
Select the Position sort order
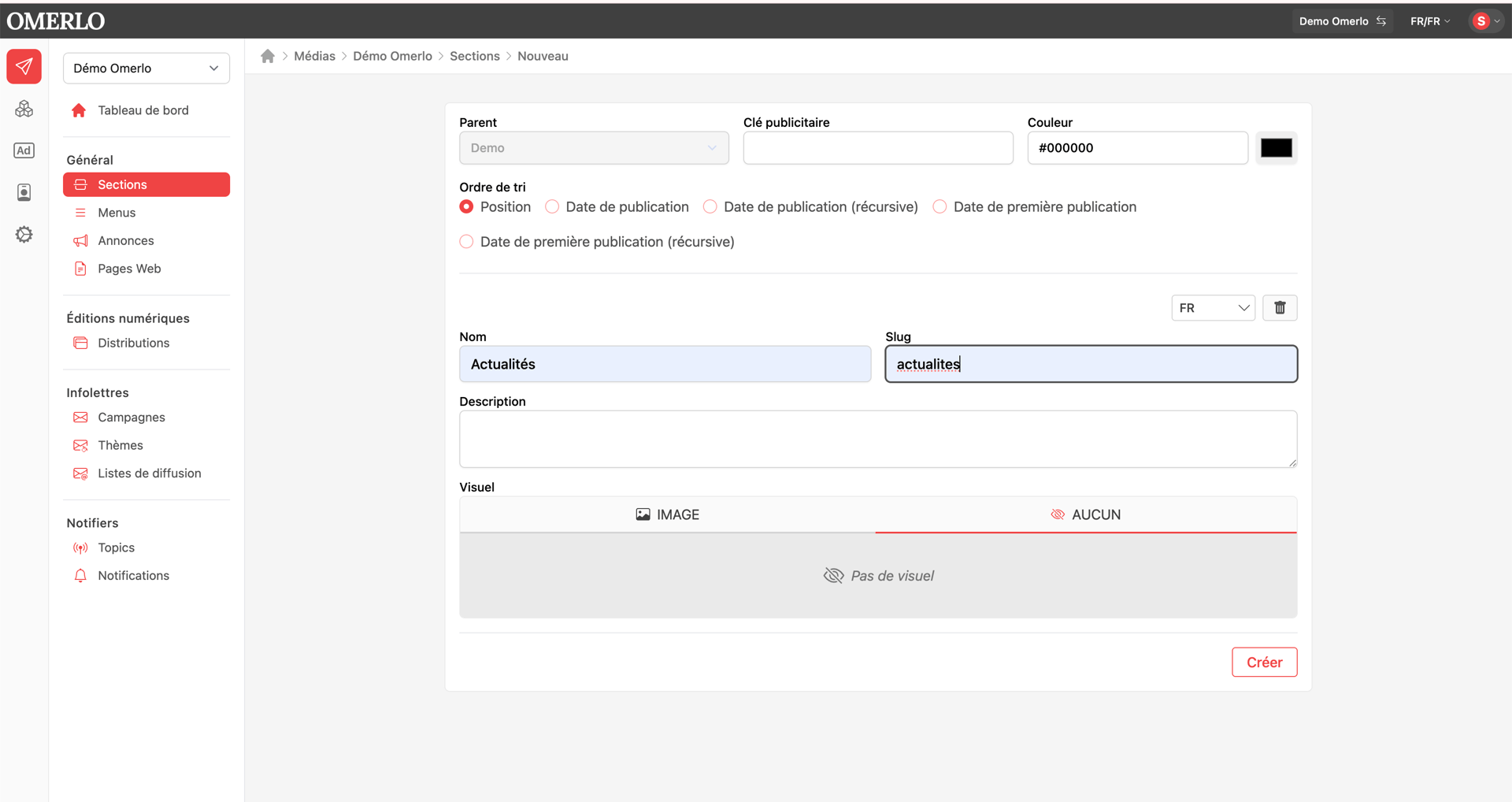[x=466, y=206]
